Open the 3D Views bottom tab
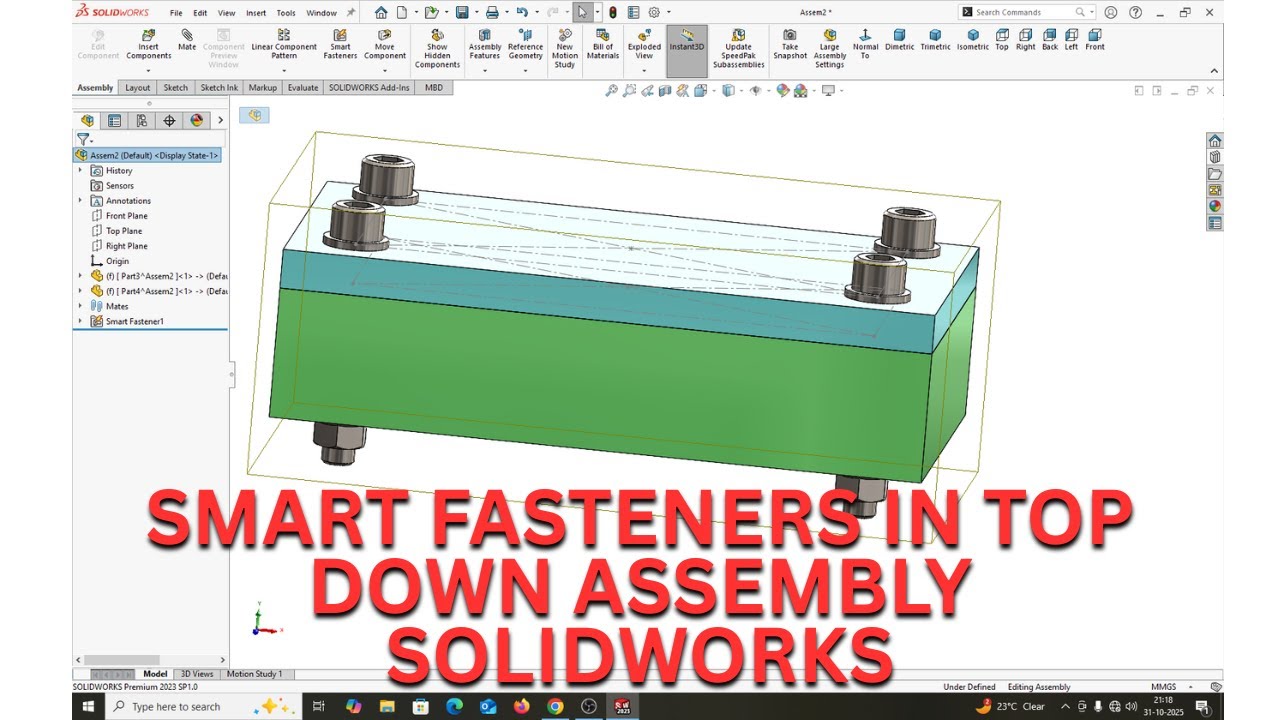Screen dimensions: 1280x720 (197, 674)
